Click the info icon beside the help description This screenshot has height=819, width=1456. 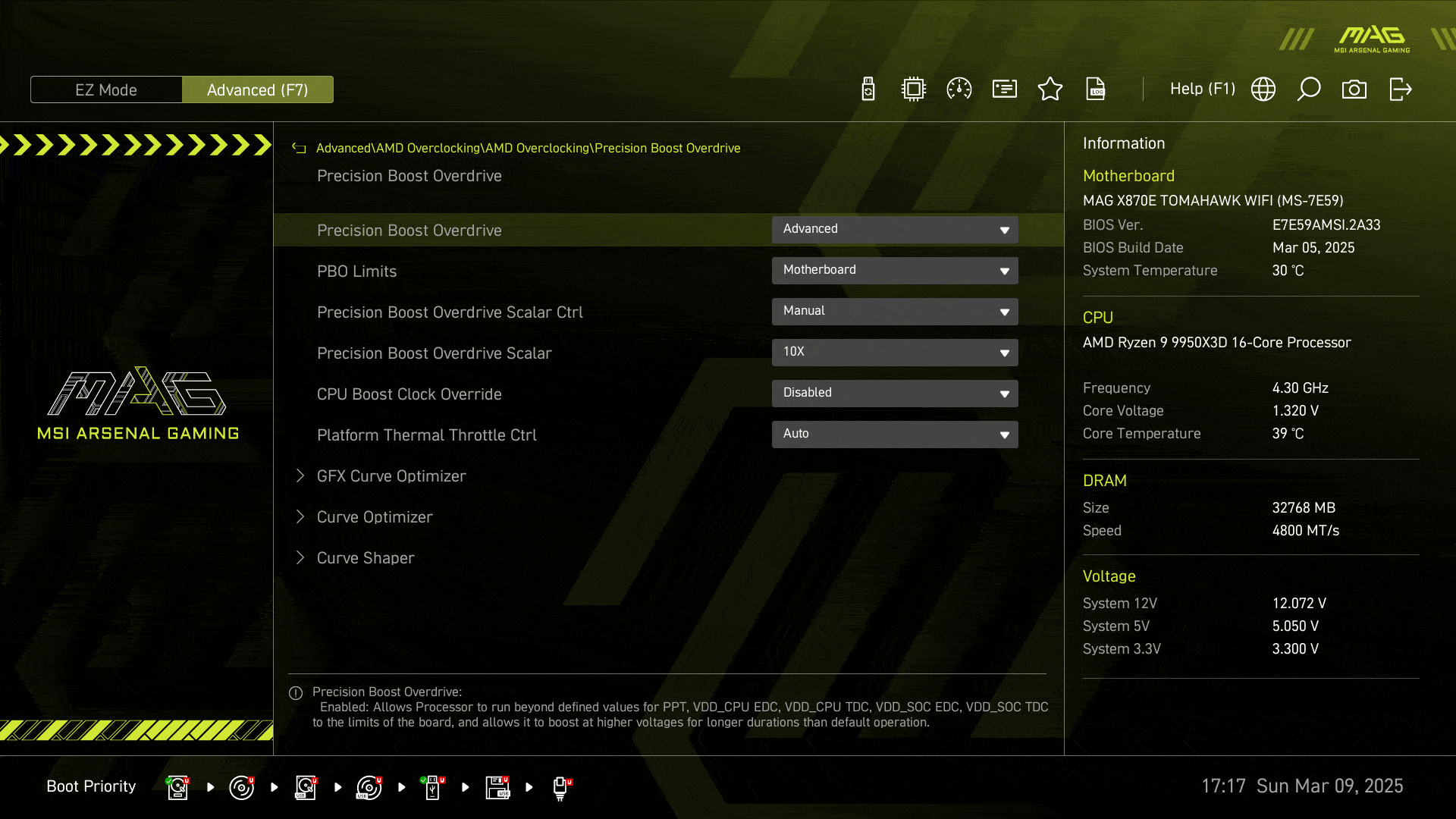point(296,693)
